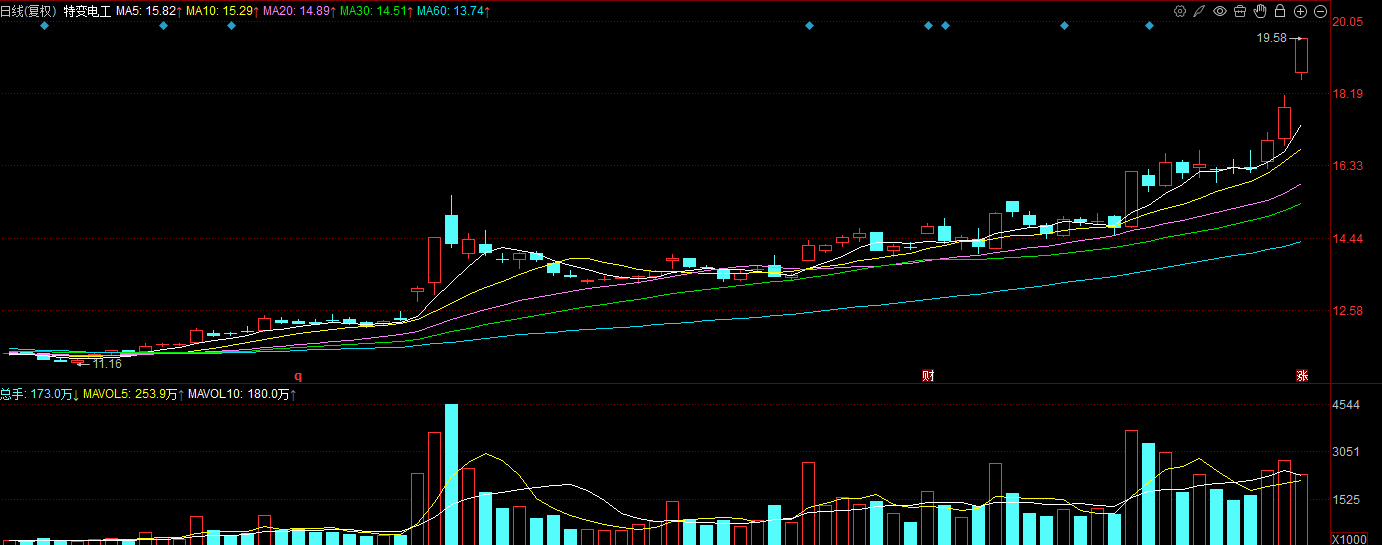Viewport: 1382px width, 545px height.
Task: Open the toolbox icon
Action: (1240, 11)
